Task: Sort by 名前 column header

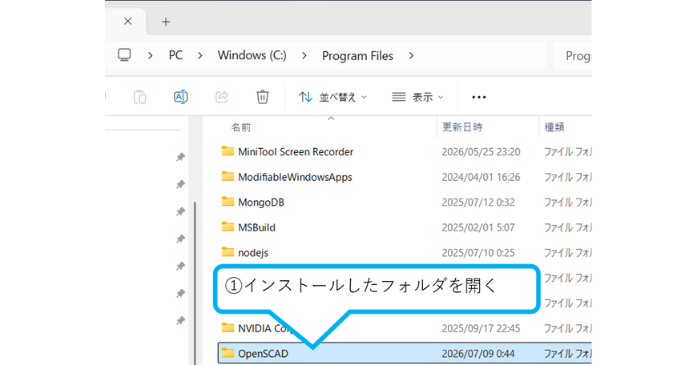Action: (241, 127)
